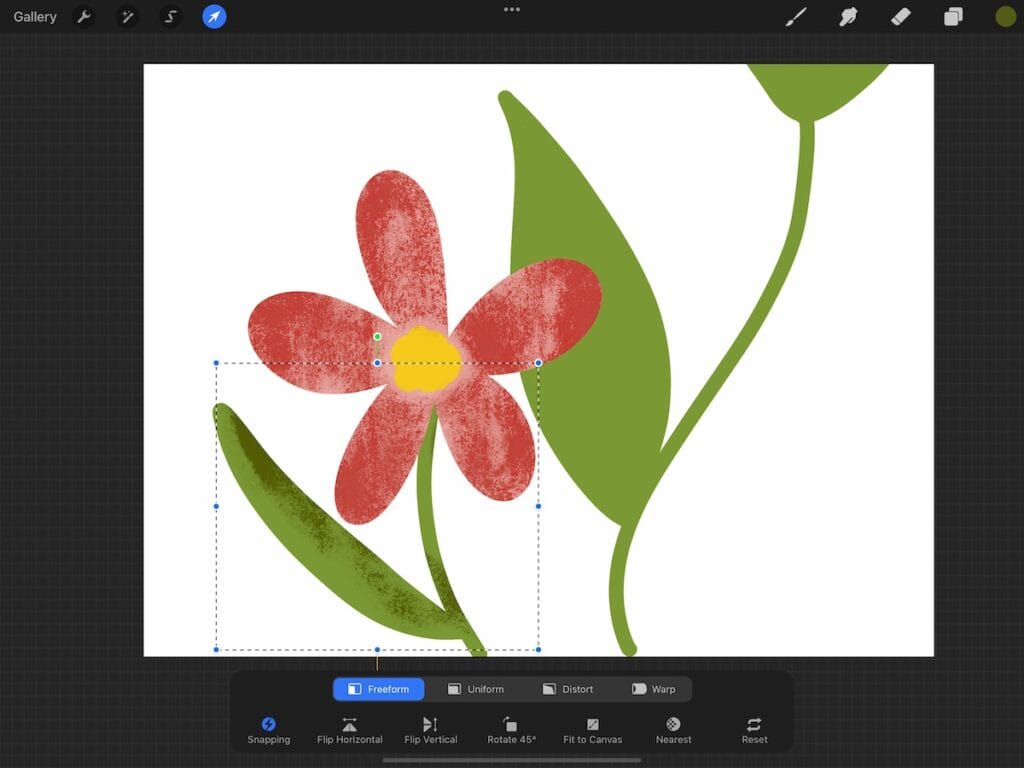Select the Adjustments magic wand tool
This screenshot has height=768, width=1024.
(x=128, y=16)
